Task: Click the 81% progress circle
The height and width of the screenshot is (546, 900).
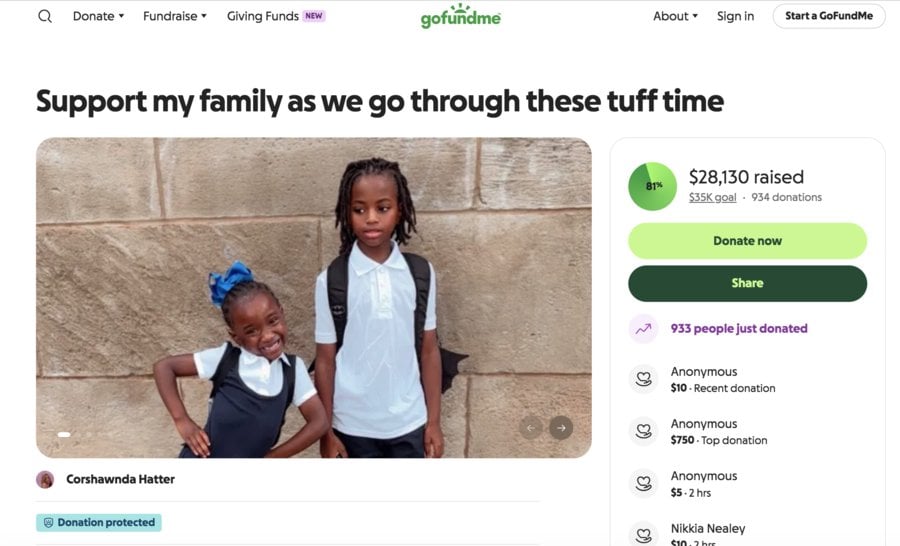Action: pyautogui.click(x=652, y=186)
